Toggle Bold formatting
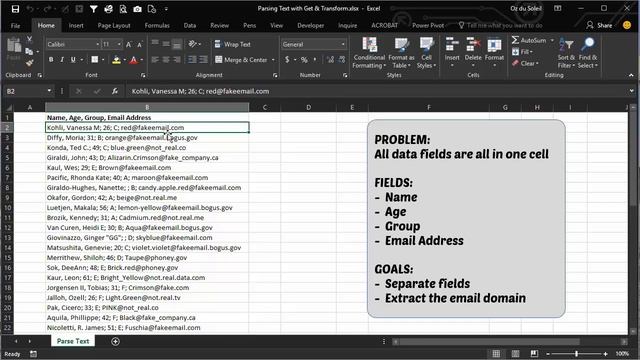Image resolution: width=640 pixels, height=360 pixels. tap(51, 60)
